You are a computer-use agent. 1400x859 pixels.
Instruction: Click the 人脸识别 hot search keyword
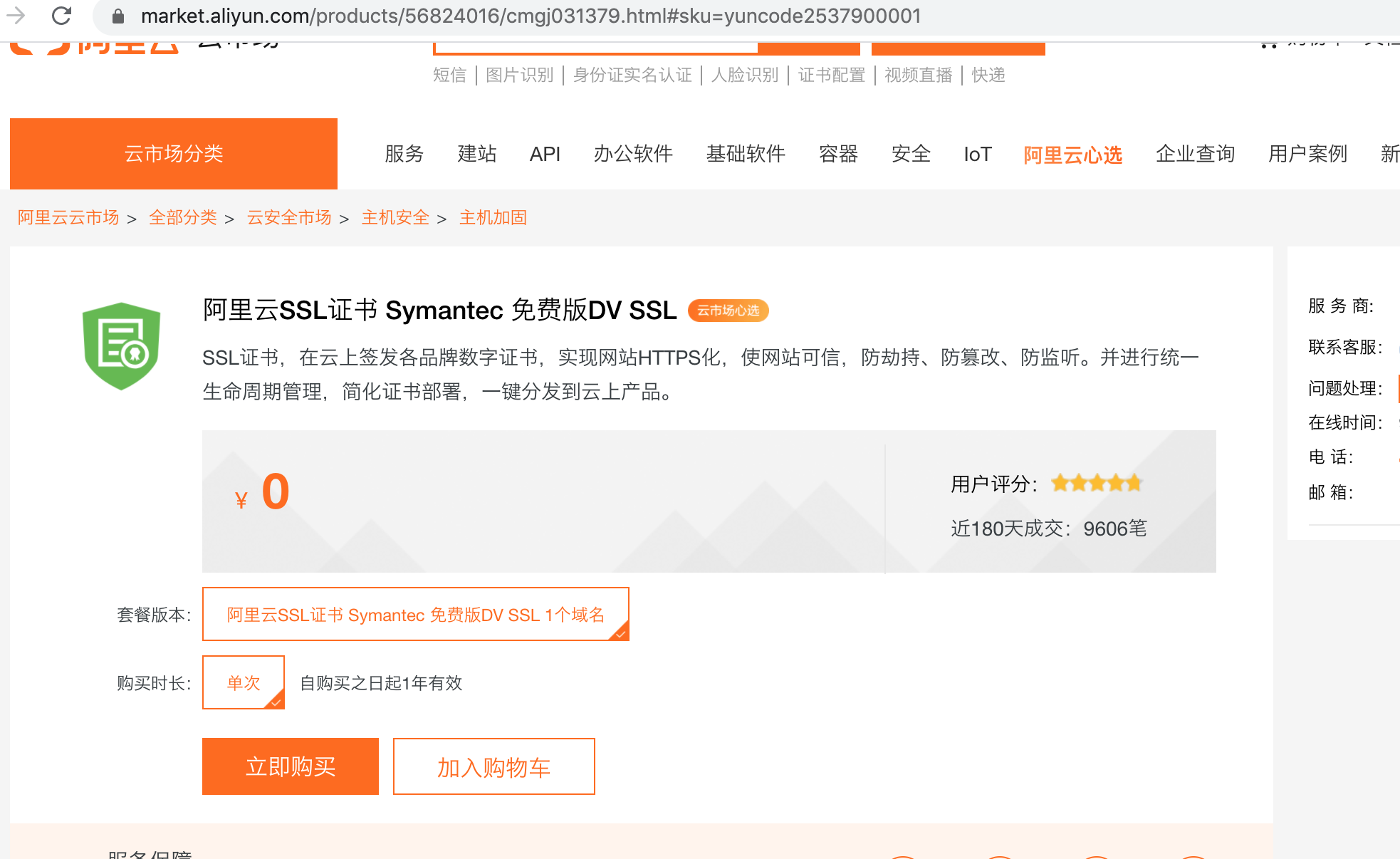[x=745, y=75]
